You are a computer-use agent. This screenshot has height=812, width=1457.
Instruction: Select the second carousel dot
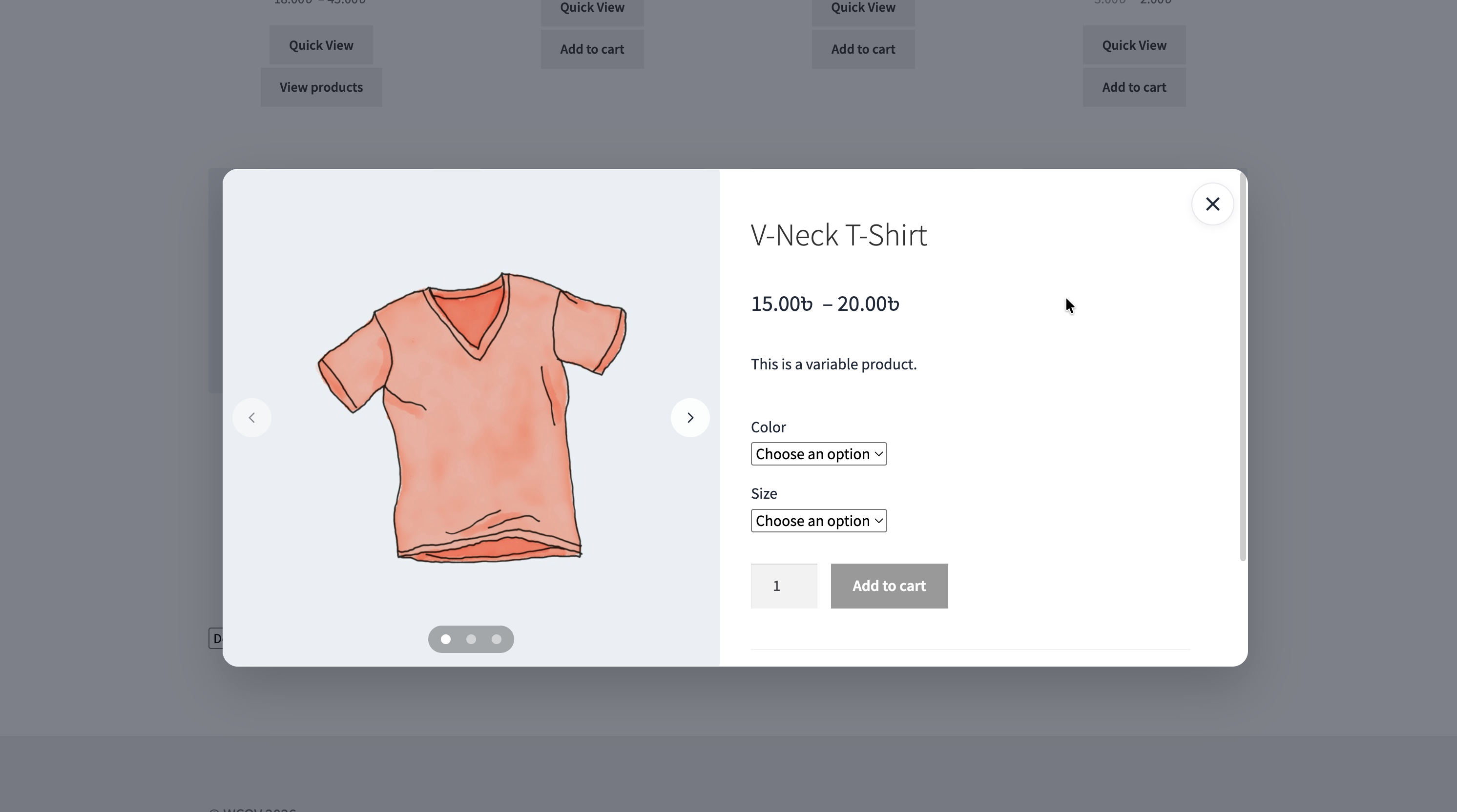point(471,639)
